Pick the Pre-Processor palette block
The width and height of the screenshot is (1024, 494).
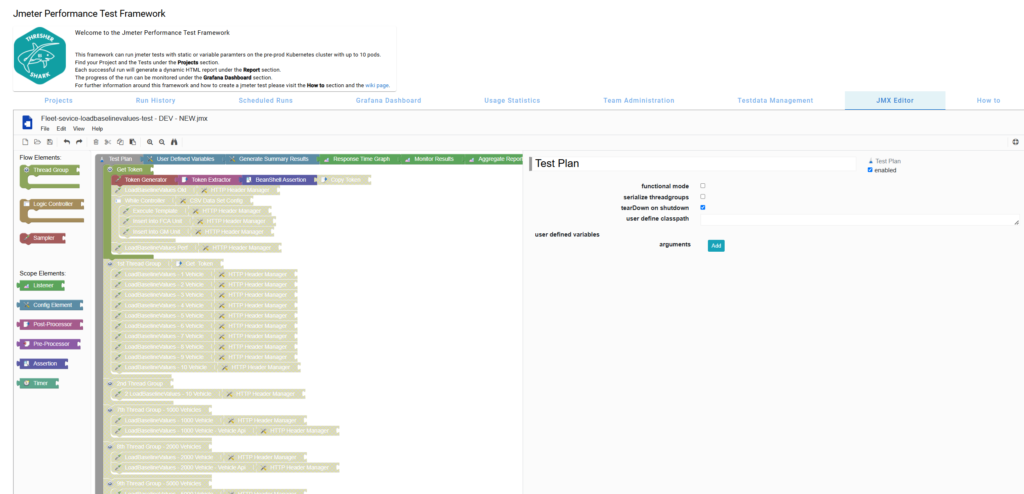tap(50, 344)
